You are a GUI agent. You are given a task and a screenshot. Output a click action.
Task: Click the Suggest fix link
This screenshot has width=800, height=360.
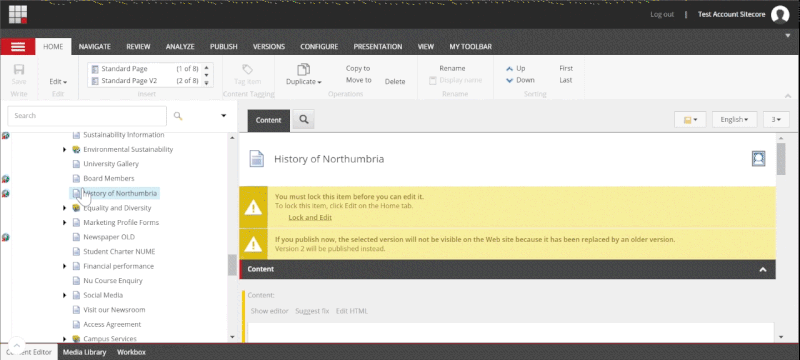coord(312,311)
